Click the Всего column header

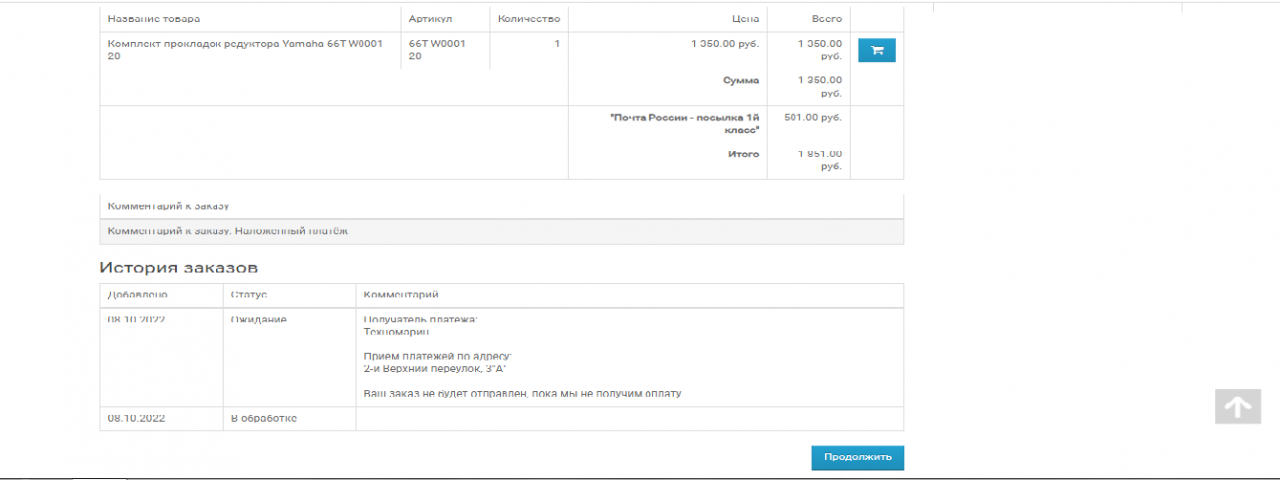pyautogui.click(x=826, y=19)
